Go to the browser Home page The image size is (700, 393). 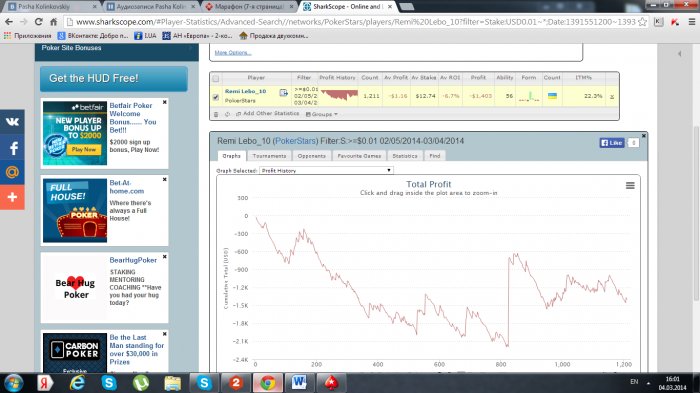coord(54,22)
